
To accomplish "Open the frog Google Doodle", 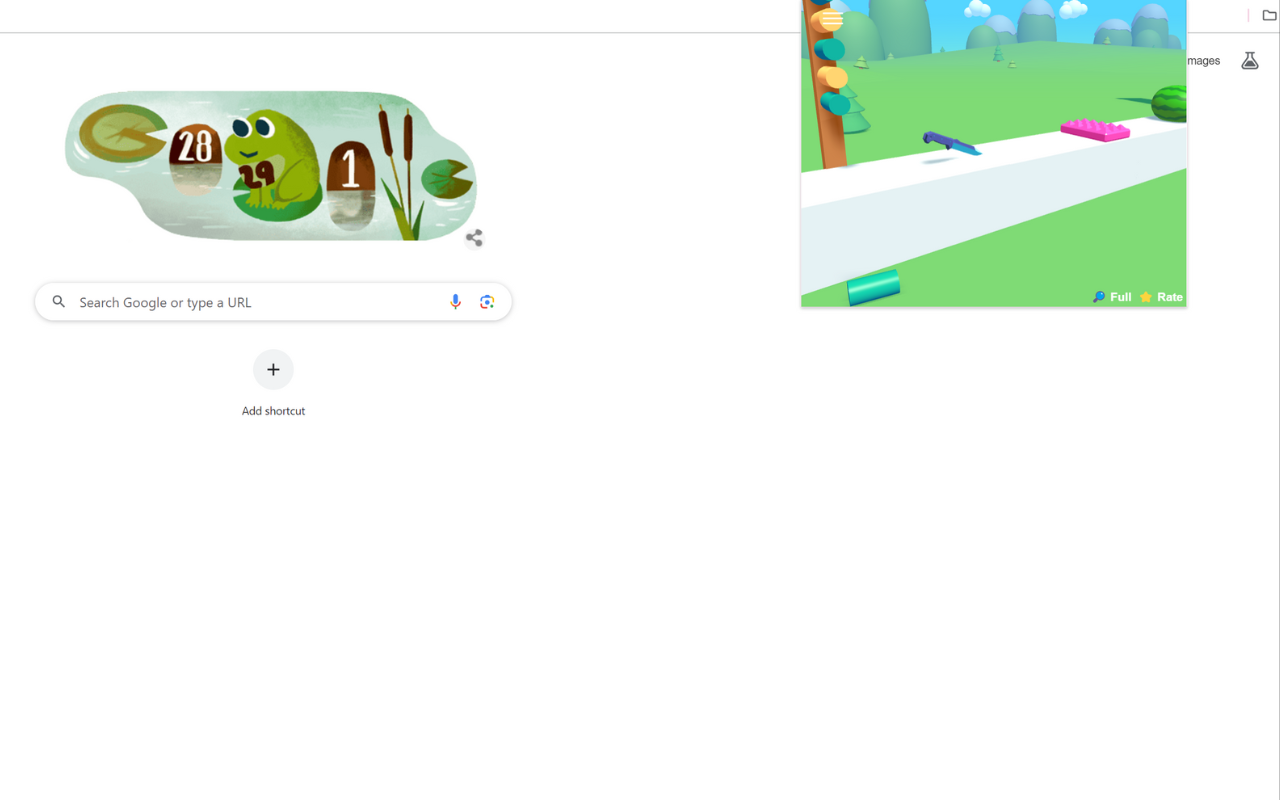I will pyautogui.click(x=271, y=166).
